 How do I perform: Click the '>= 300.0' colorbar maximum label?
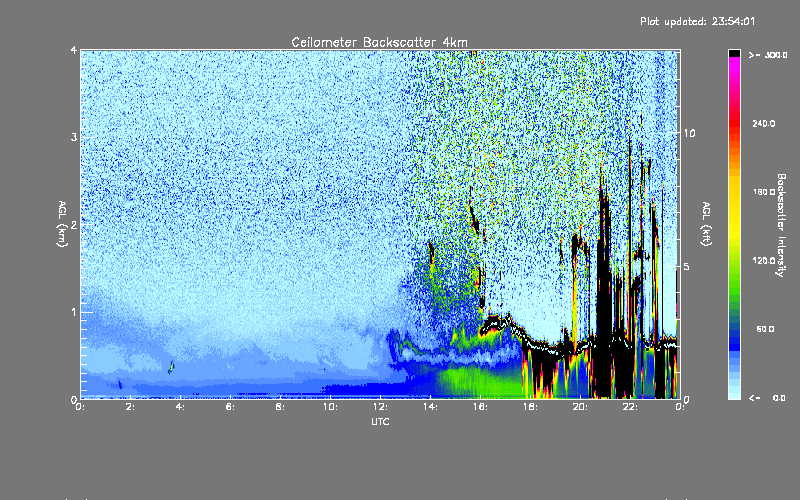pos(768,55)
